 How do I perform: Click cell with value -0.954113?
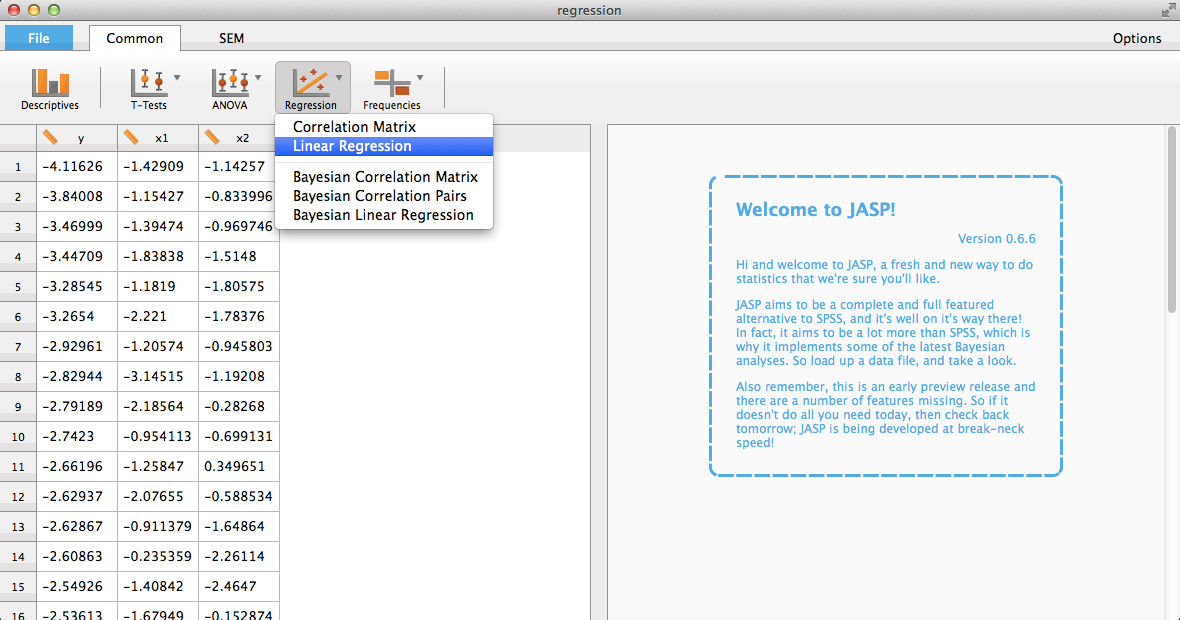158,436
